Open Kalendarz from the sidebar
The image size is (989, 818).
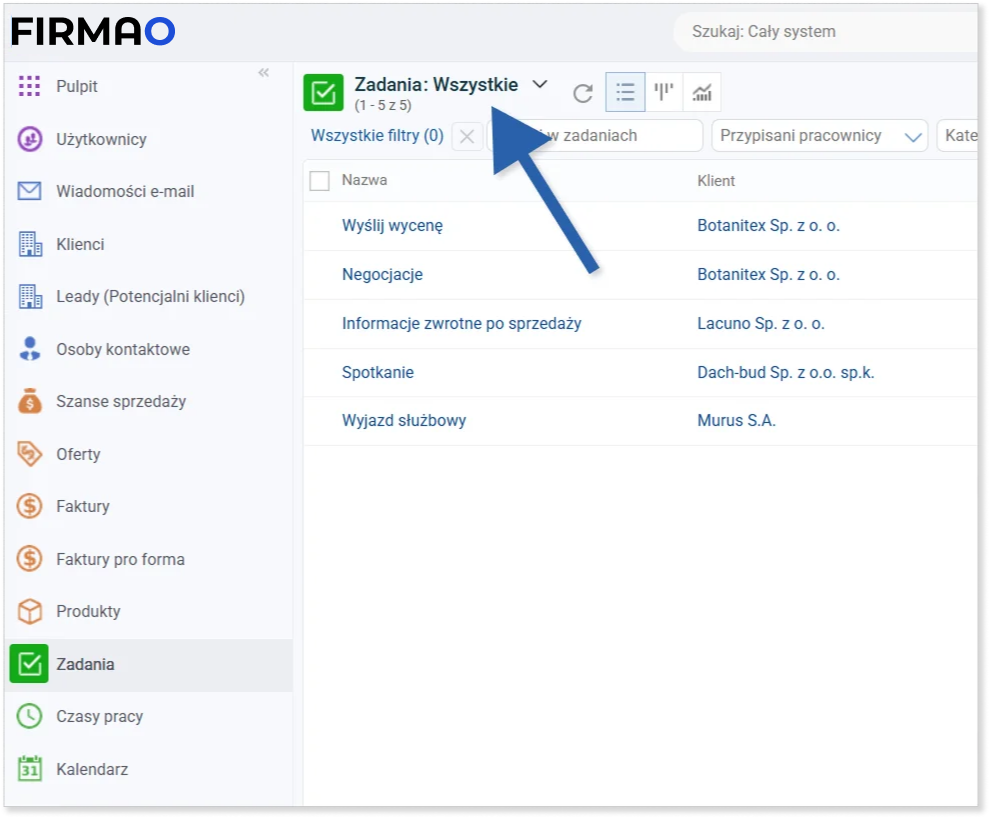pos(91,769)
